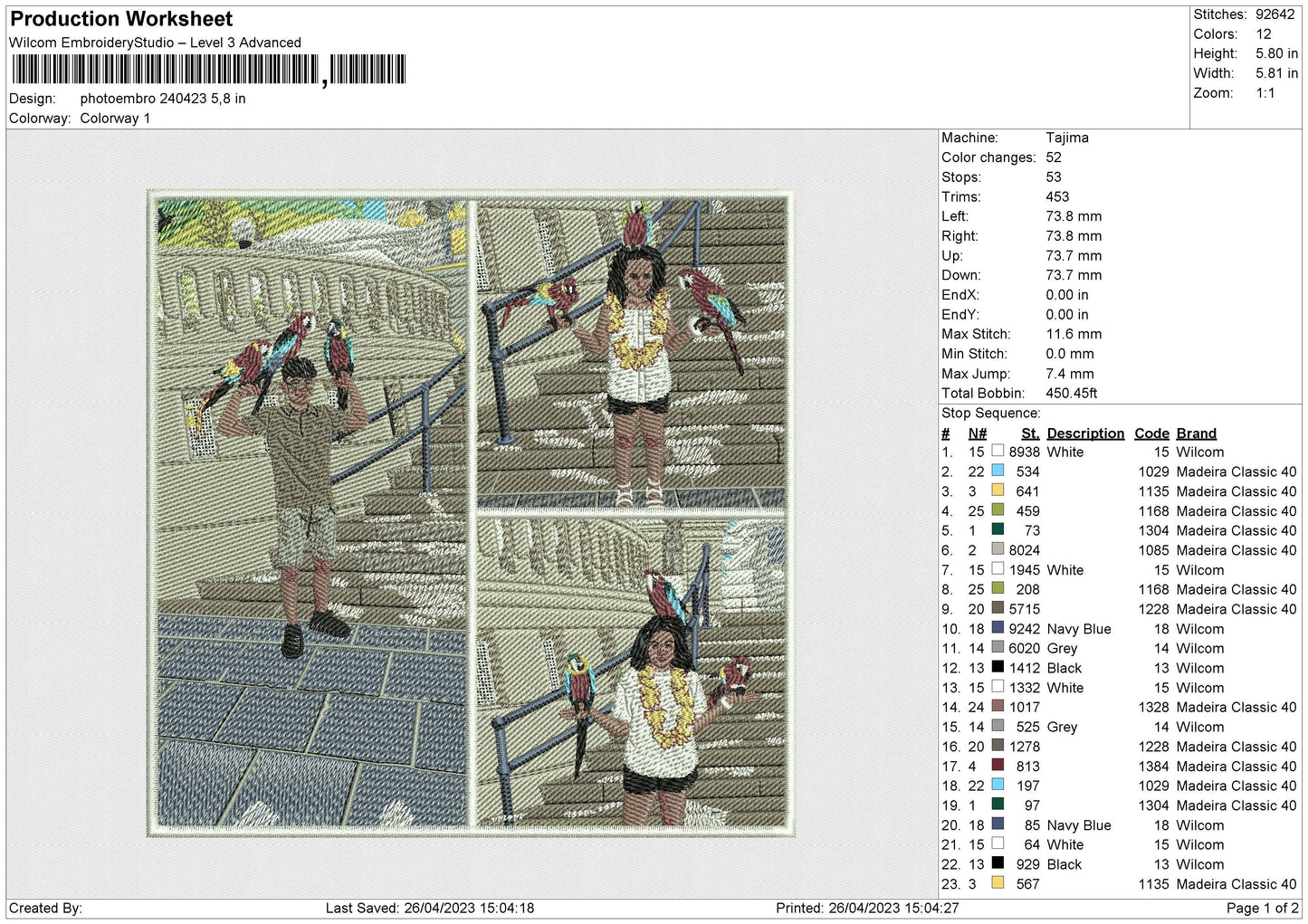The height and width of the screenshot is (924, 1308).
Task: Select the Machine value Tajima
Action: (1067, 138)
